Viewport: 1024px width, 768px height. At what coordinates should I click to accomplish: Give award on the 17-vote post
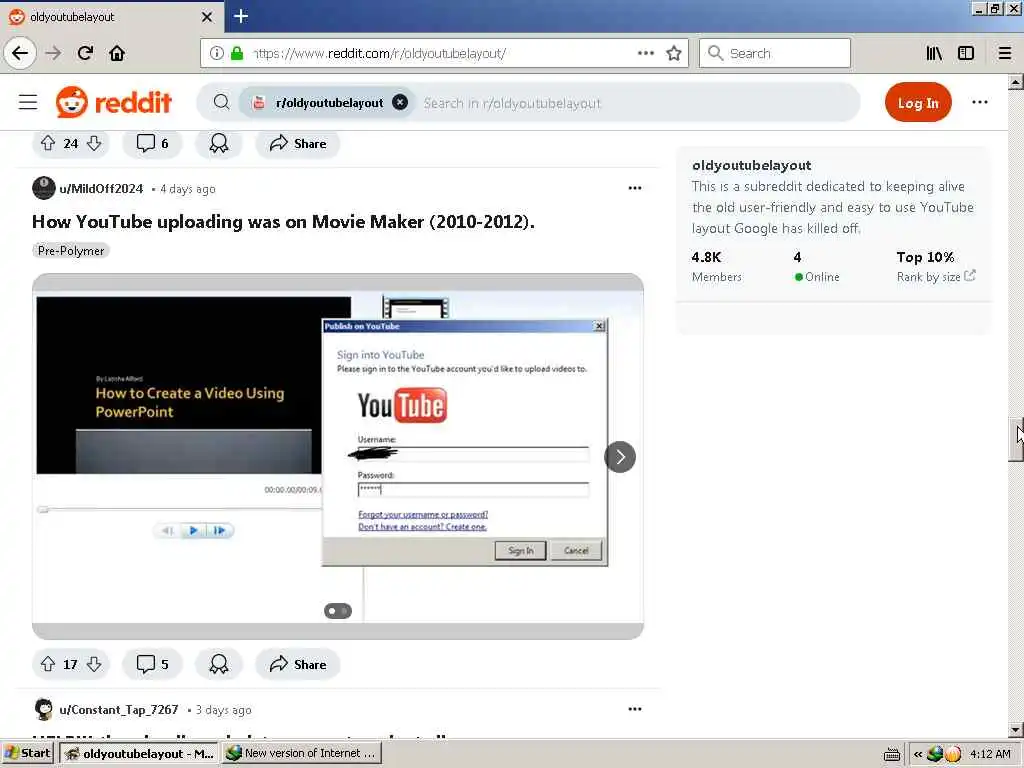click(219, 664)
